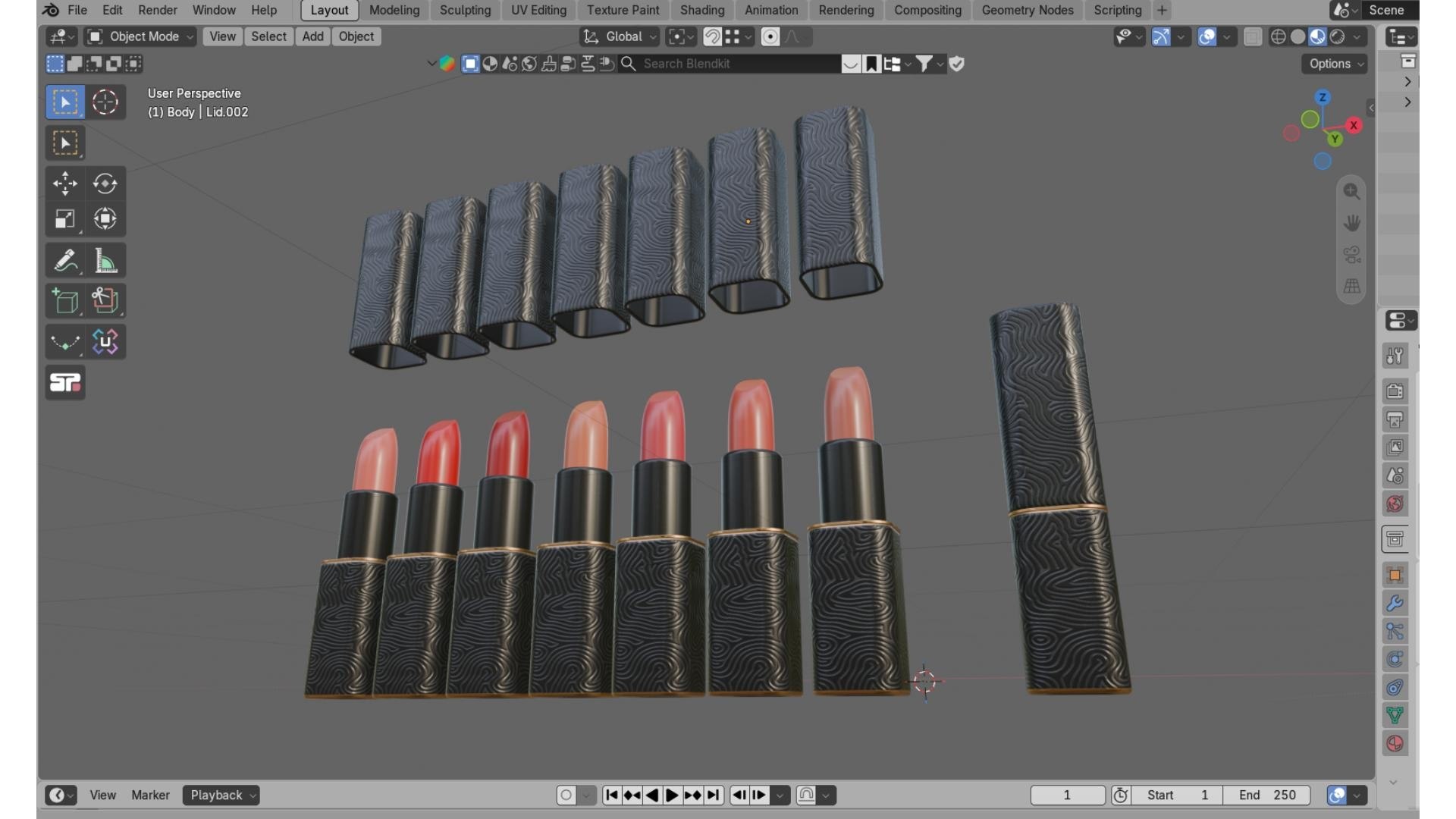Select the Measure tool
This screenshot has width=1456, height=819.
click(x=105, y=261)
